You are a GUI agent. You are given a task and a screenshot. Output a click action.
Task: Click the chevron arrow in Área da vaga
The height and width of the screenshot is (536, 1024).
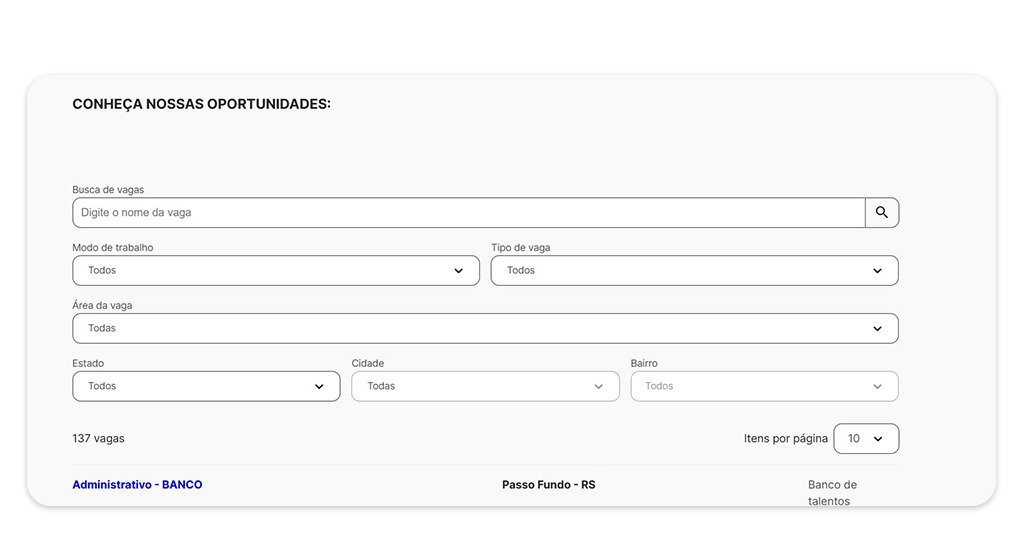pos(877,329)
